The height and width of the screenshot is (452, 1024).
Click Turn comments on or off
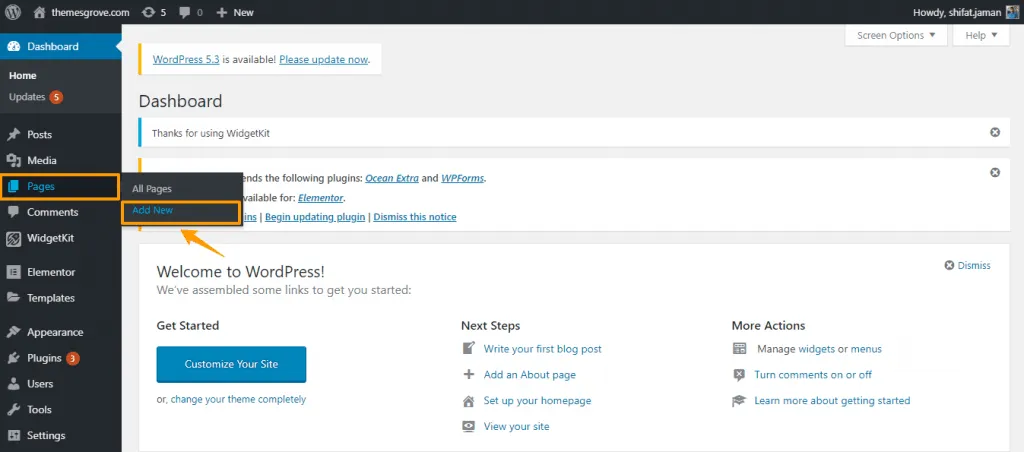813,375
